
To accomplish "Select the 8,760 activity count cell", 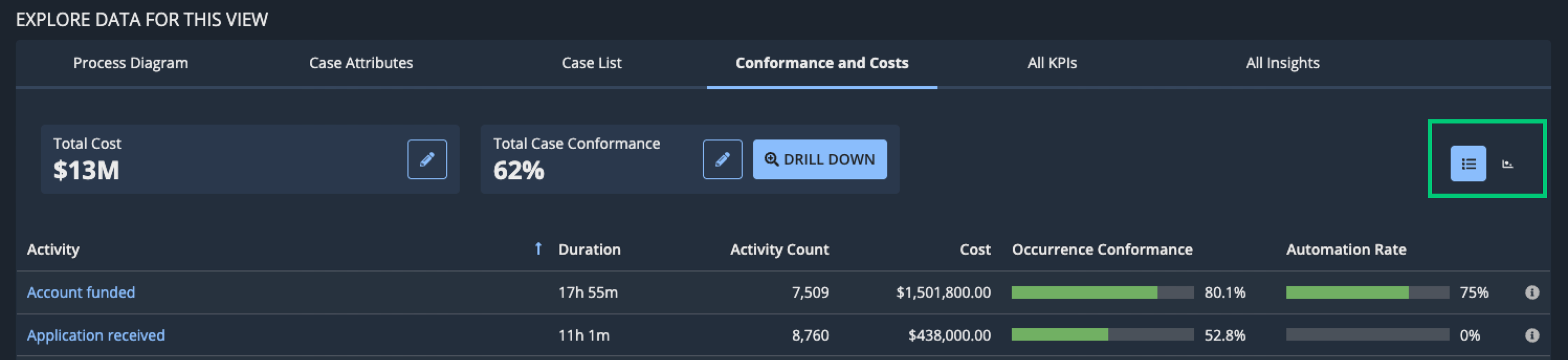I will coord(810,335).
